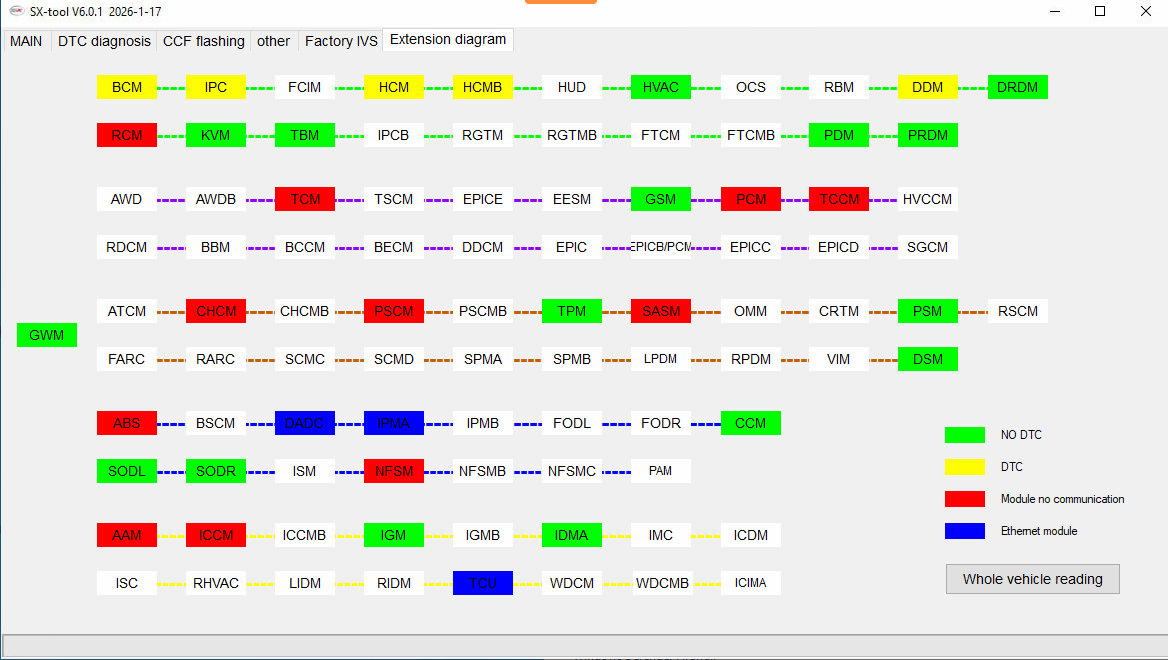1168x660 pixels.
Task: Select the Factory IVS tab
Action: [x=341, y=41]
